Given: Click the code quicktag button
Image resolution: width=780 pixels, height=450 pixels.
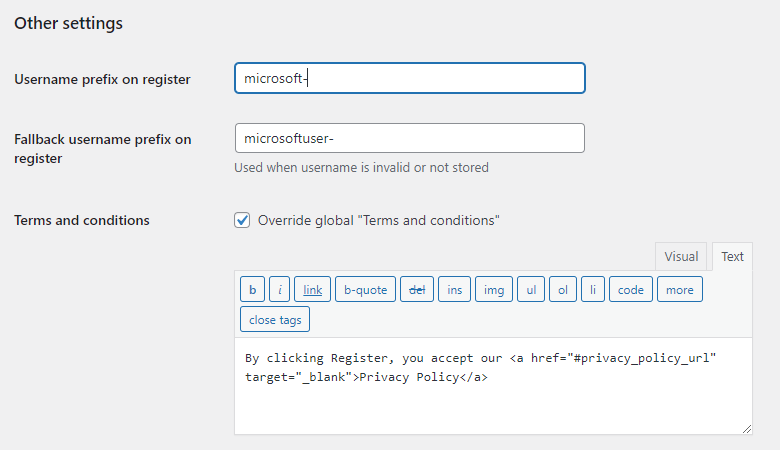Looking at the screenshot, I should [x=631, y=290].
